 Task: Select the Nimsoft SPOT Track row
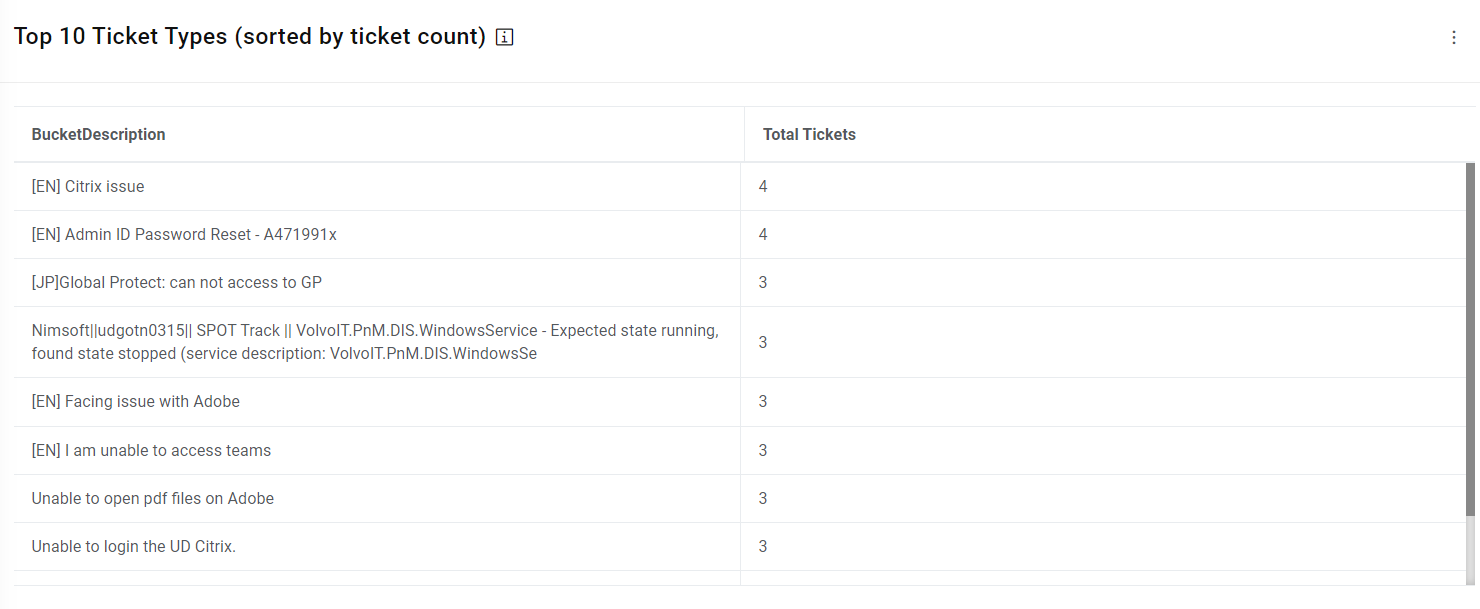point(375,342)
